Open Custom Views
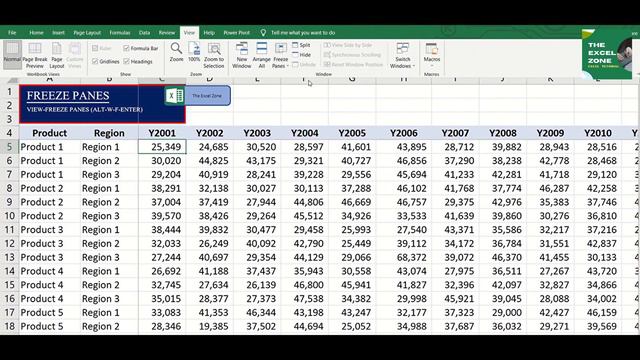The width and height of the screenshot is (640, 360). point(75,56)
